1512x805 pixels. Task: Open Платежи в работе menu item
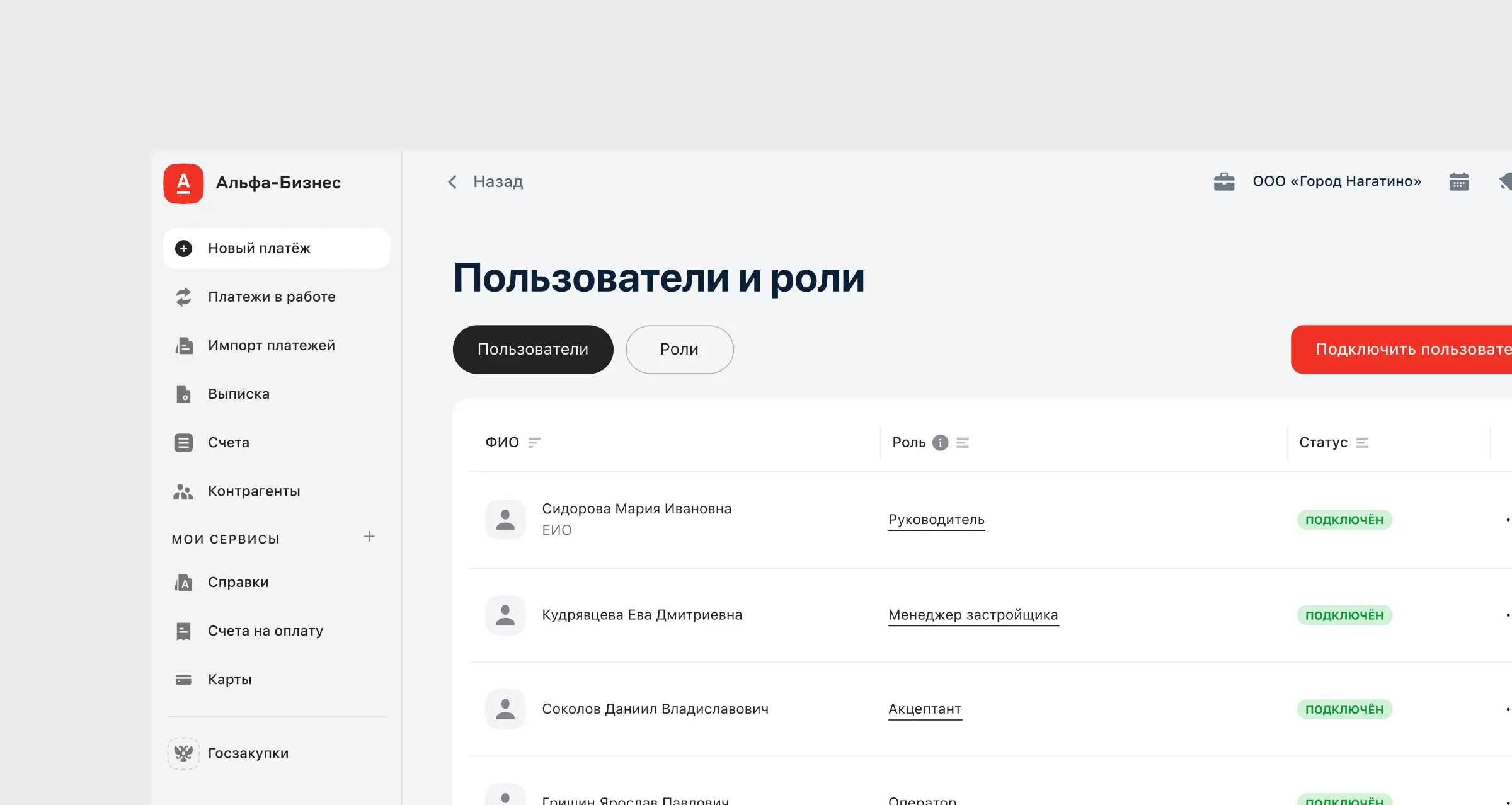pyautogui.click(x=271, y=297)
